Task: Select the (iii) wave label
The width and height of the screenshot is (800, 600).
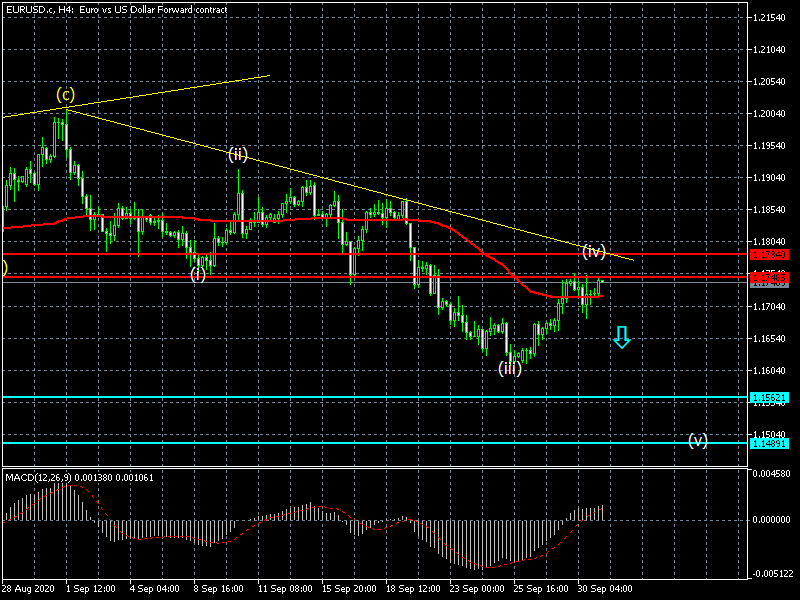Action: [510, 368]
